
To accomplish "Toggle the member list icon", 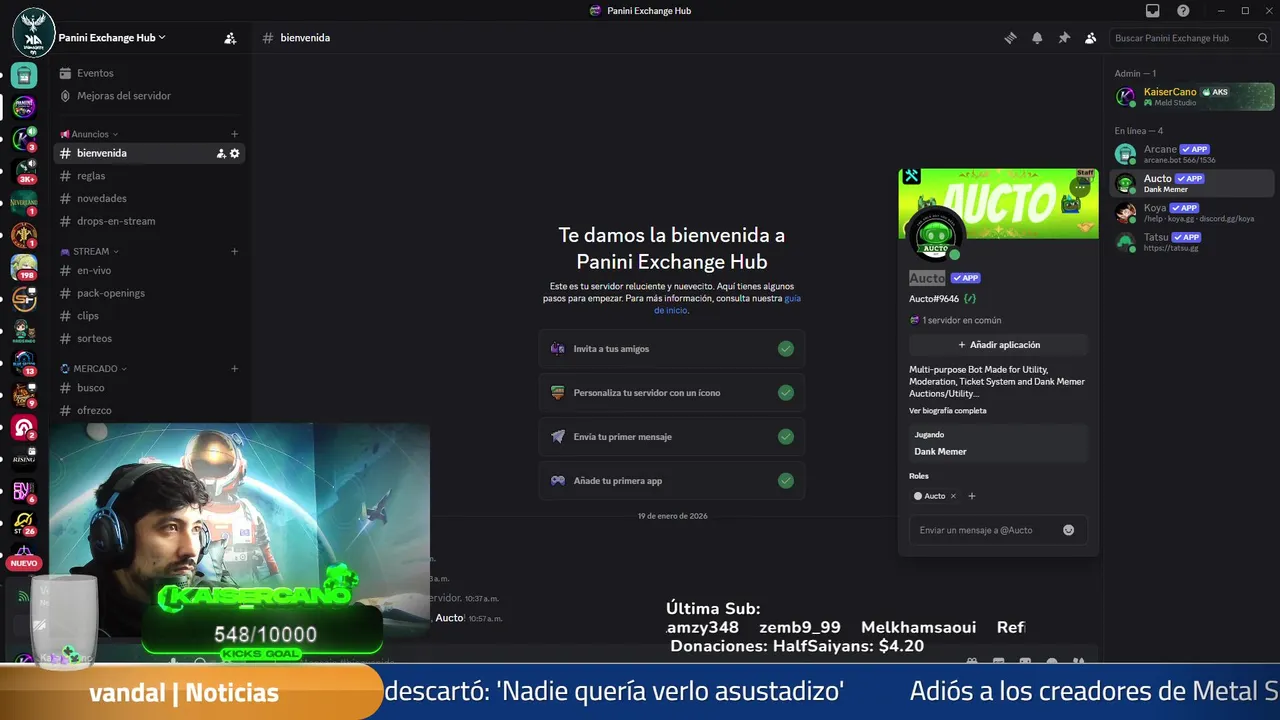I will point(1090,38).
